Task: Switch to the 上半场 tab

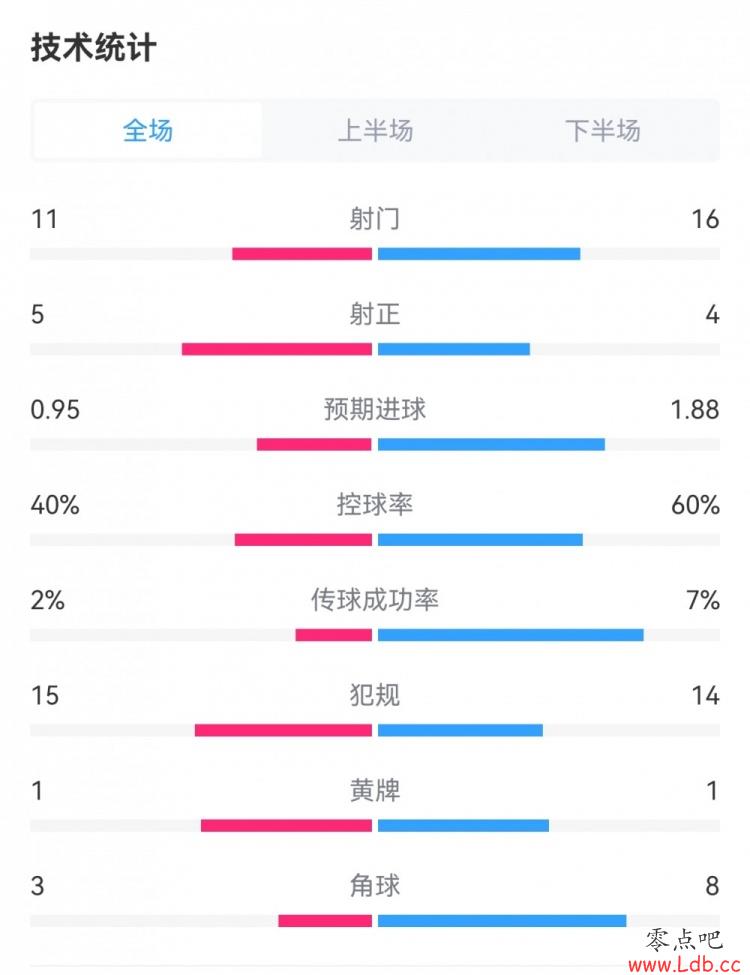Action: (375, 131)
